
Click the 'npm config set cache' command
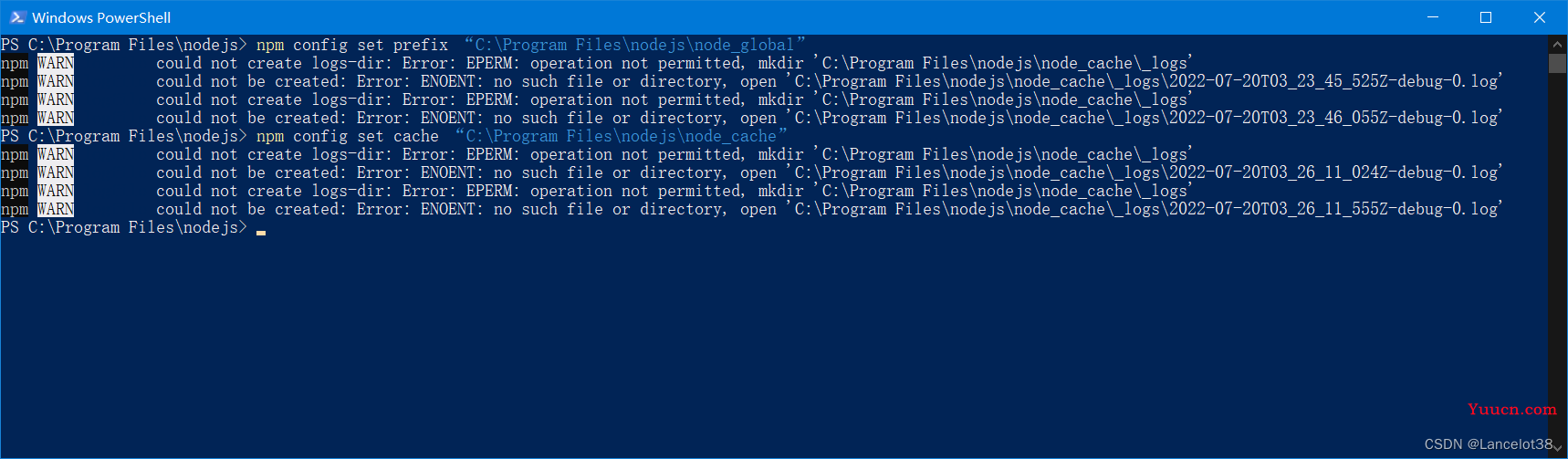click(x=348, y=136)
